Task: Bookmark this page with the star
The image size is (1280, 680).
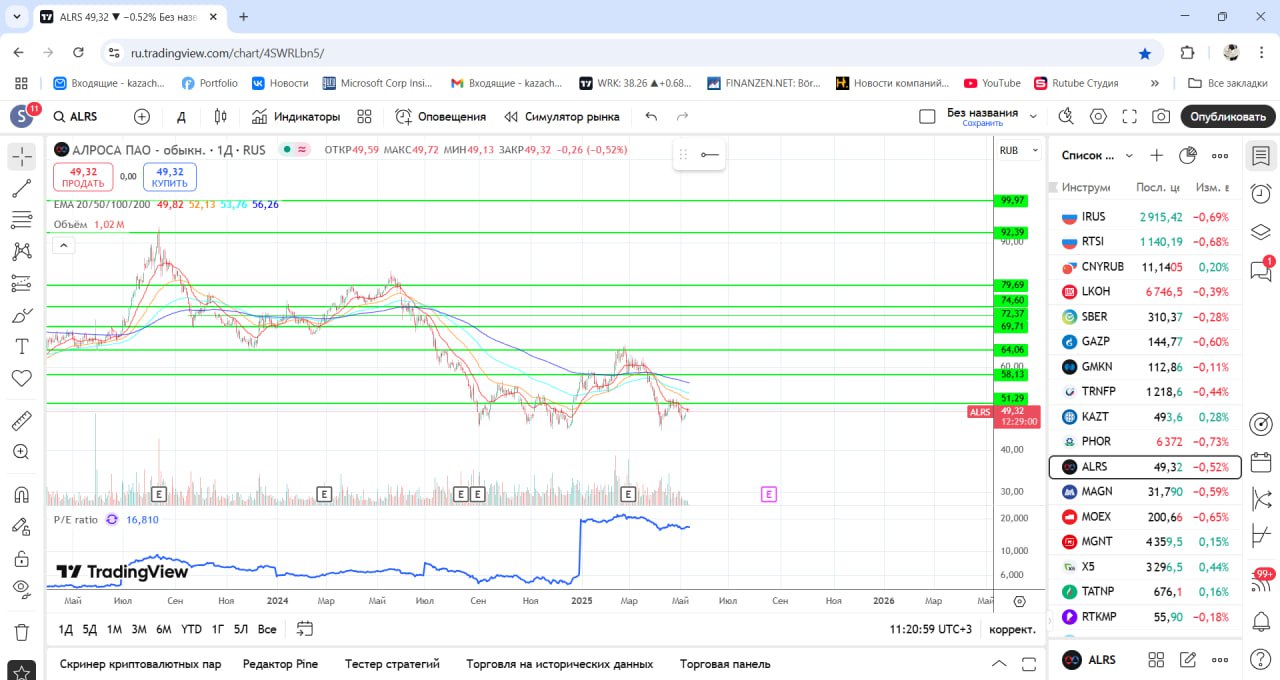Action: click(1145, 53)
